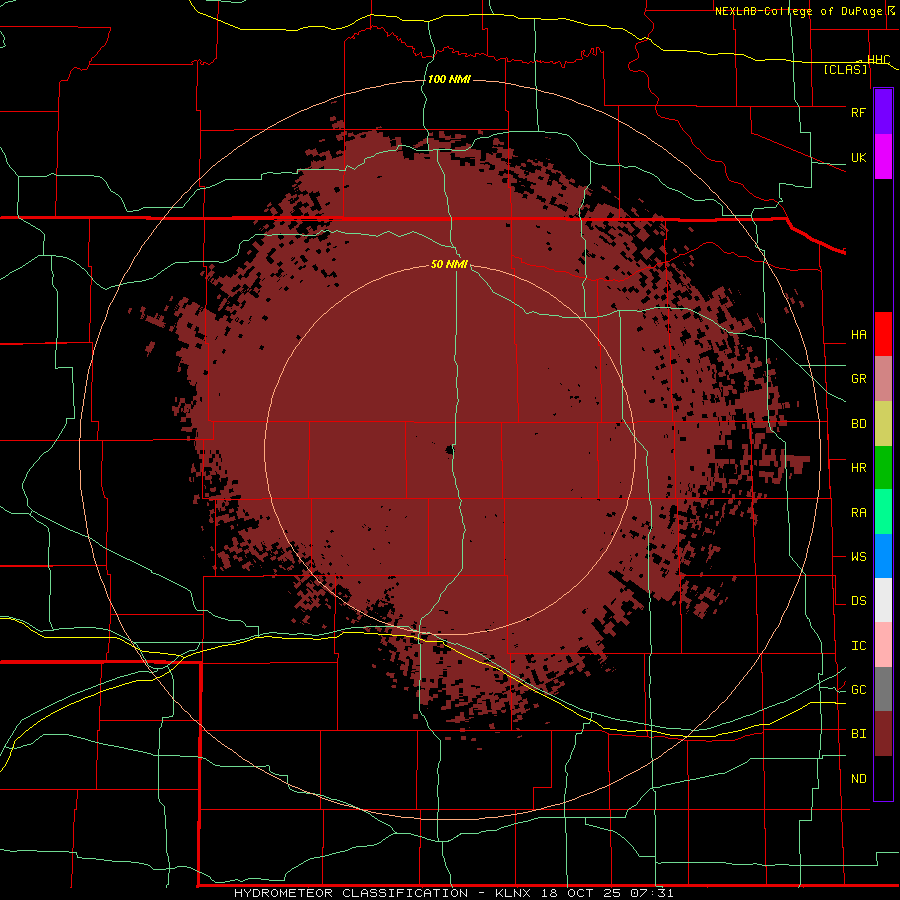The width and height of the screenshot is (900, 900).
Task: Click the 100 NMI range ring label
Action: [x=449, y=79]
